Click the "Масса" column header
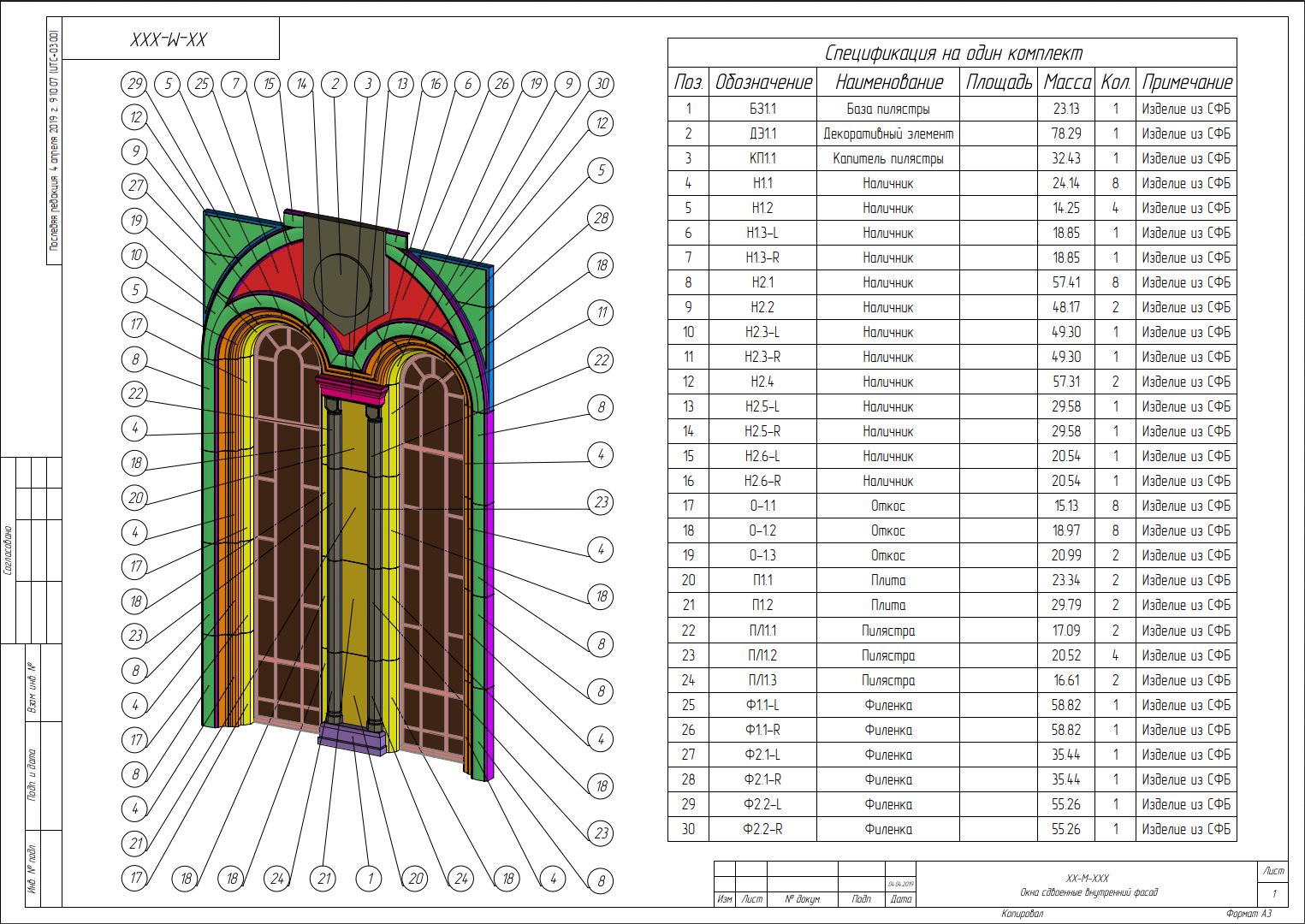This screenshot has width=1305, height=924. pos(1066,82)
